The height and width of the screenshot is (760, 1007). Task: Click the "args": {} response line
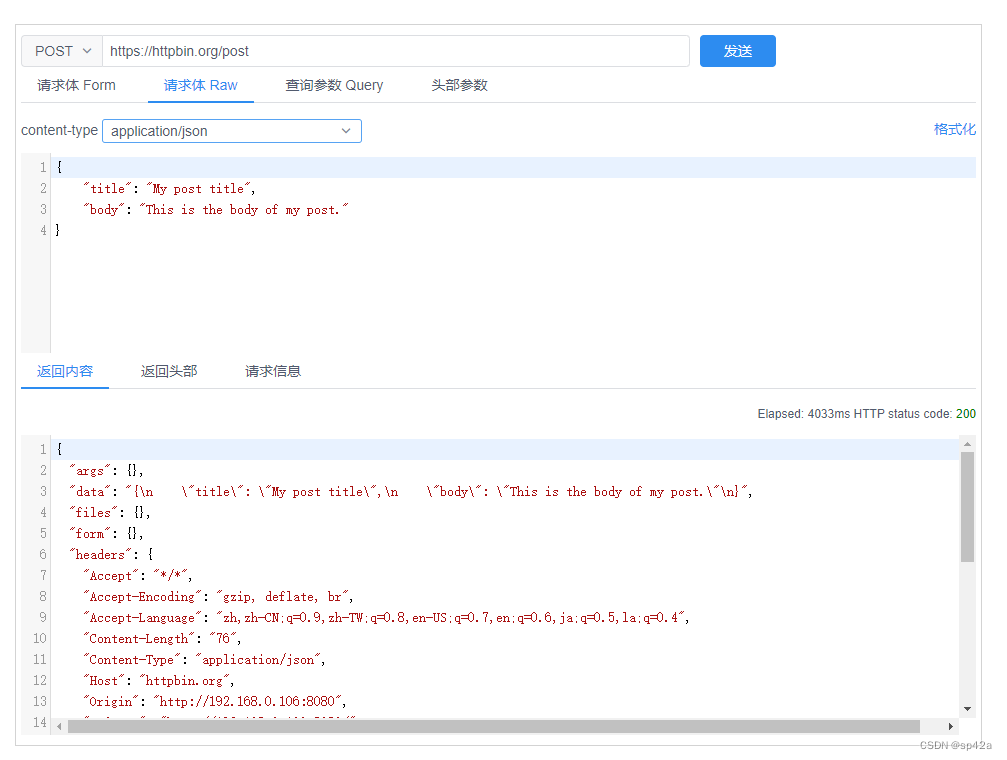106,470
